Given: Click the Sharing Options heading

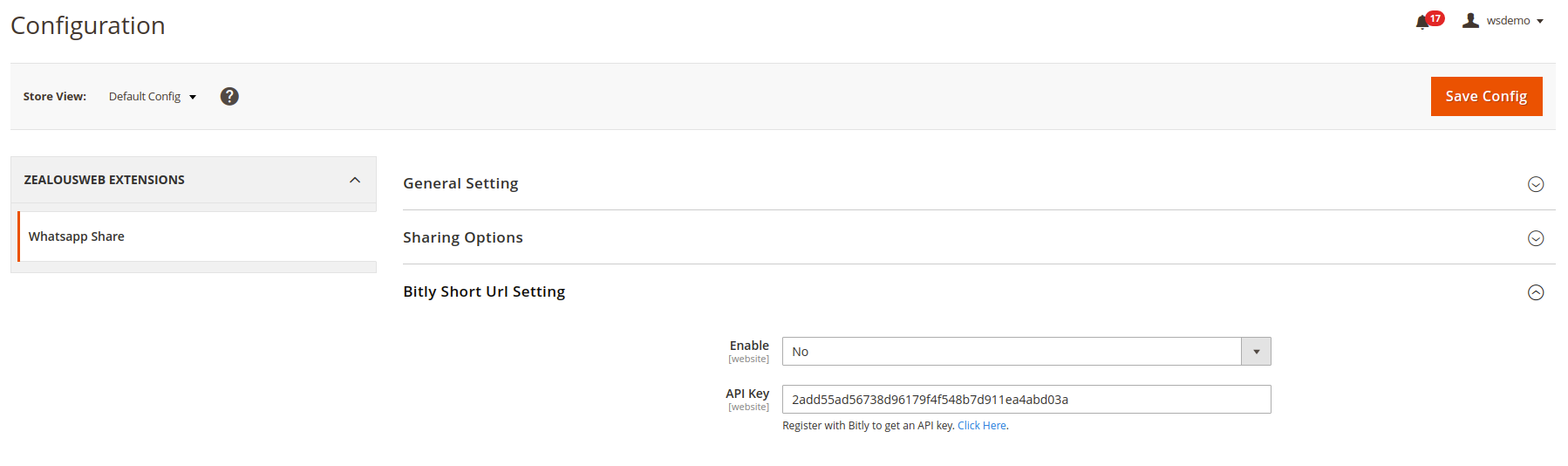Looking at the screenshot, I should [x=463, y=237].
